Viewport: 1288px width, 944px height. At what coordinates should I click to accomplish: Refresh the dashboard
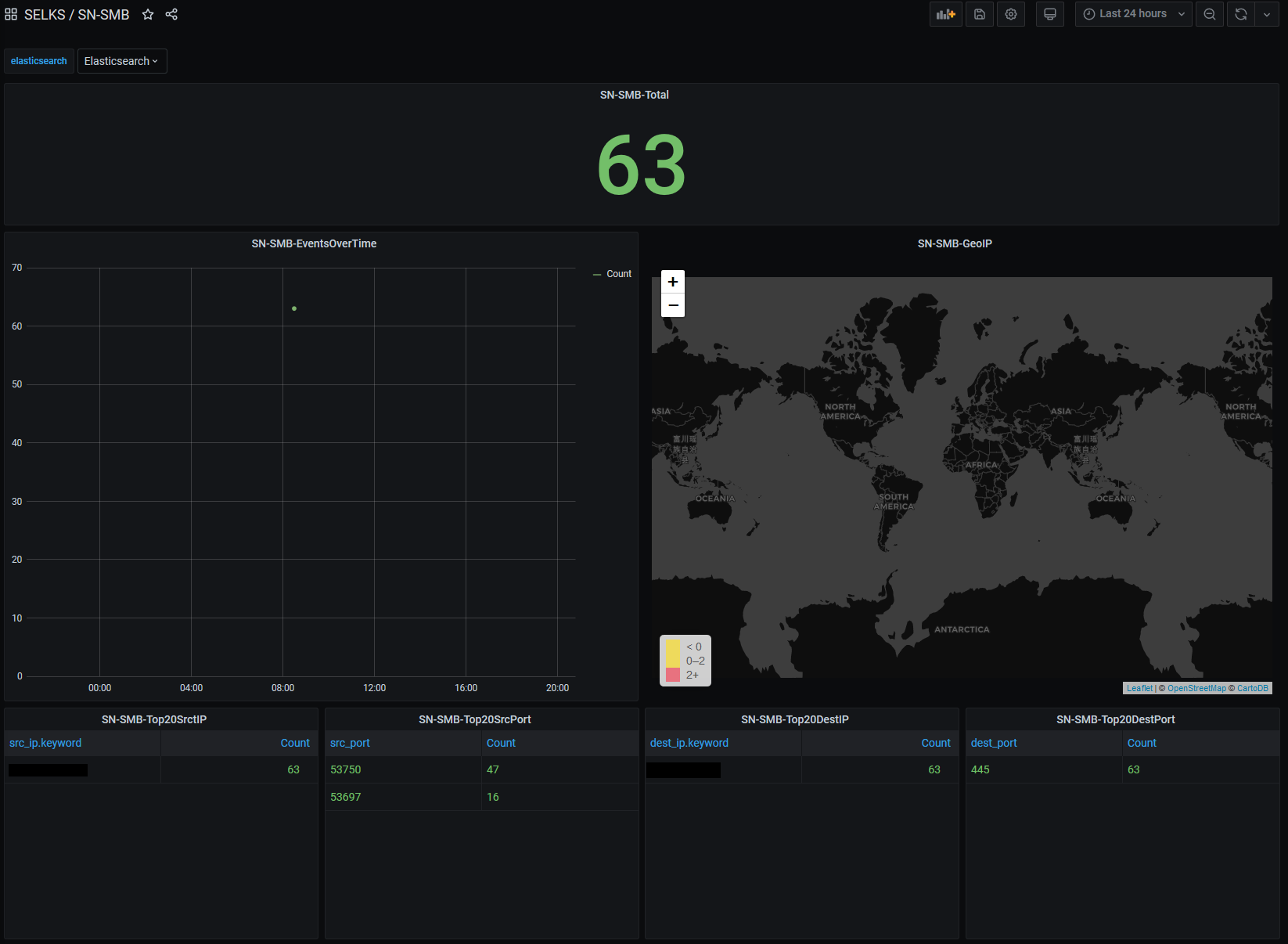(1240, 14)
